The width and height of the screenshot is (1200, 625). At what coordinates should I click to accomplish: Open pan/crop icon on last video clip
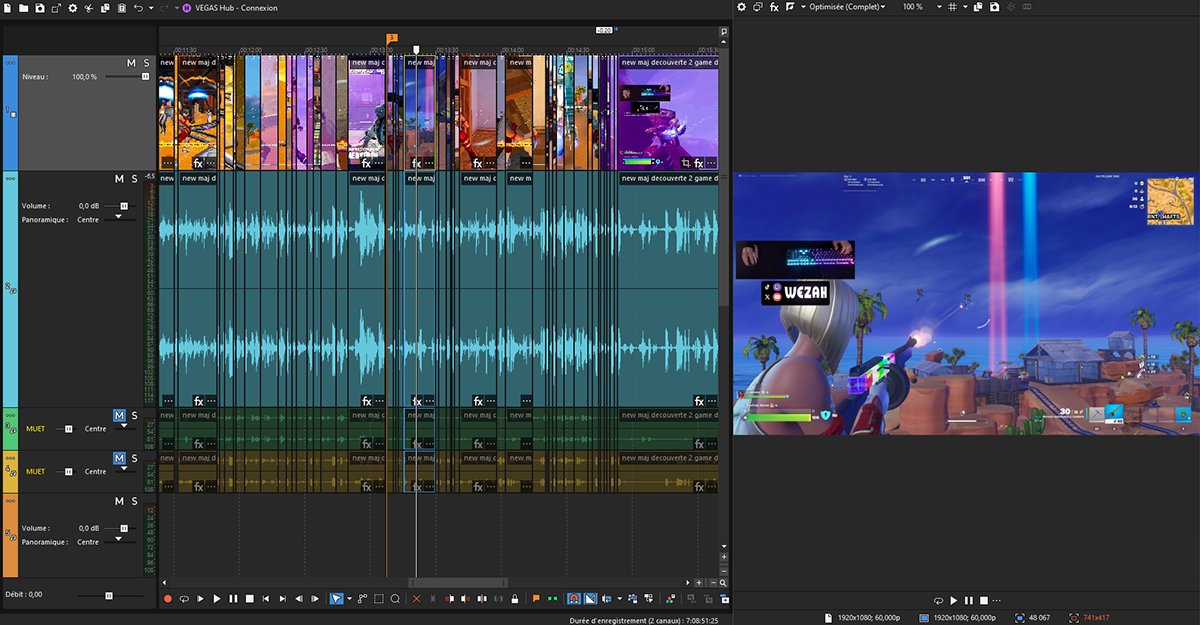pos(687,162)
